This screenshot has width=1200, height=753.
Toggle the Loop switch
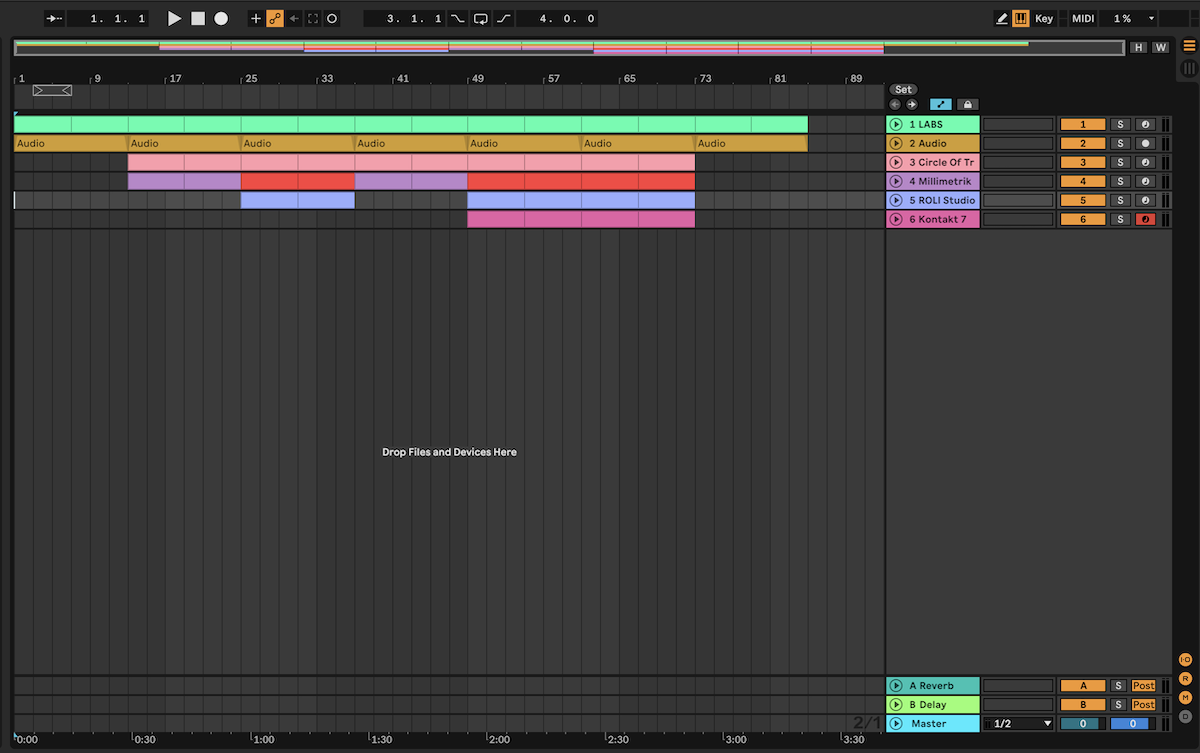pyautogui.click(x=481, y=18)
